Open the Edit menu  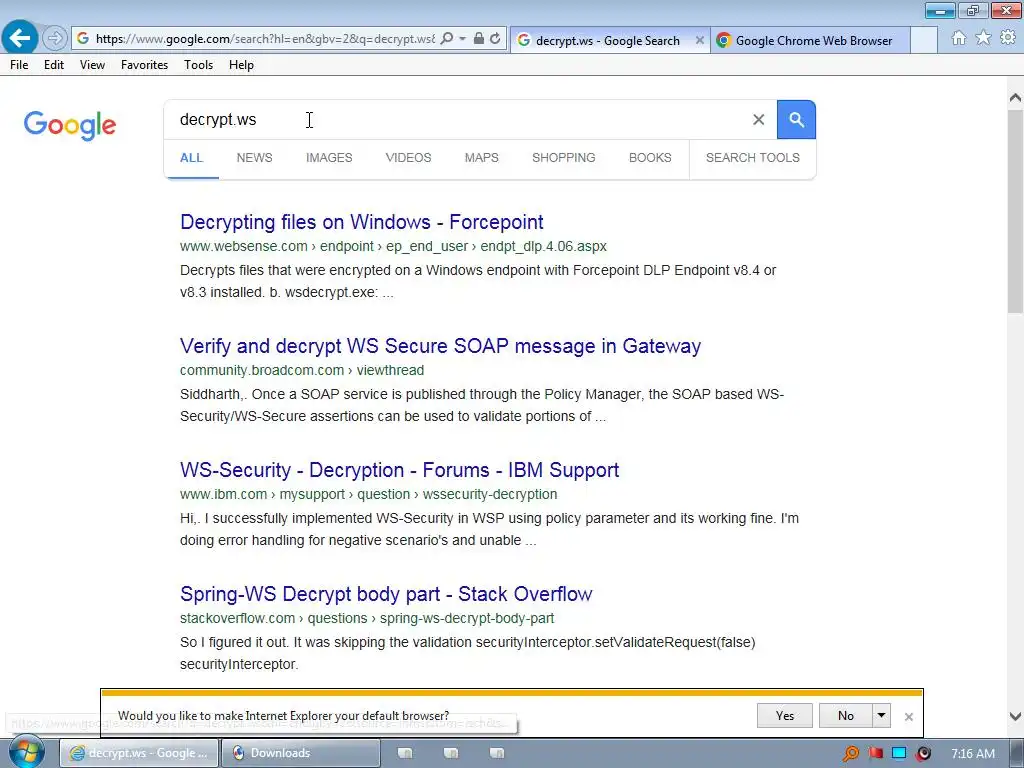tap(54, 65)
